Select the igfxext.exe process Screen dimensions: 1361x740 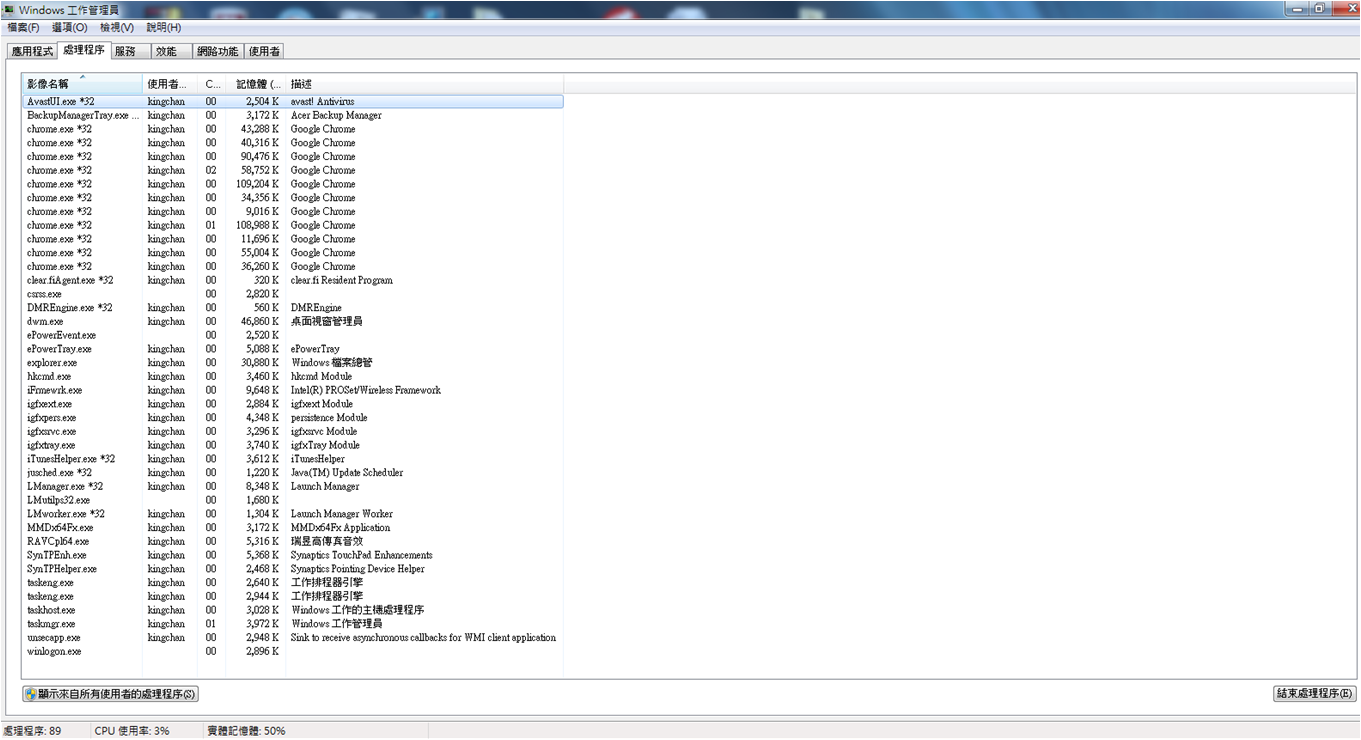coord(293,404)
